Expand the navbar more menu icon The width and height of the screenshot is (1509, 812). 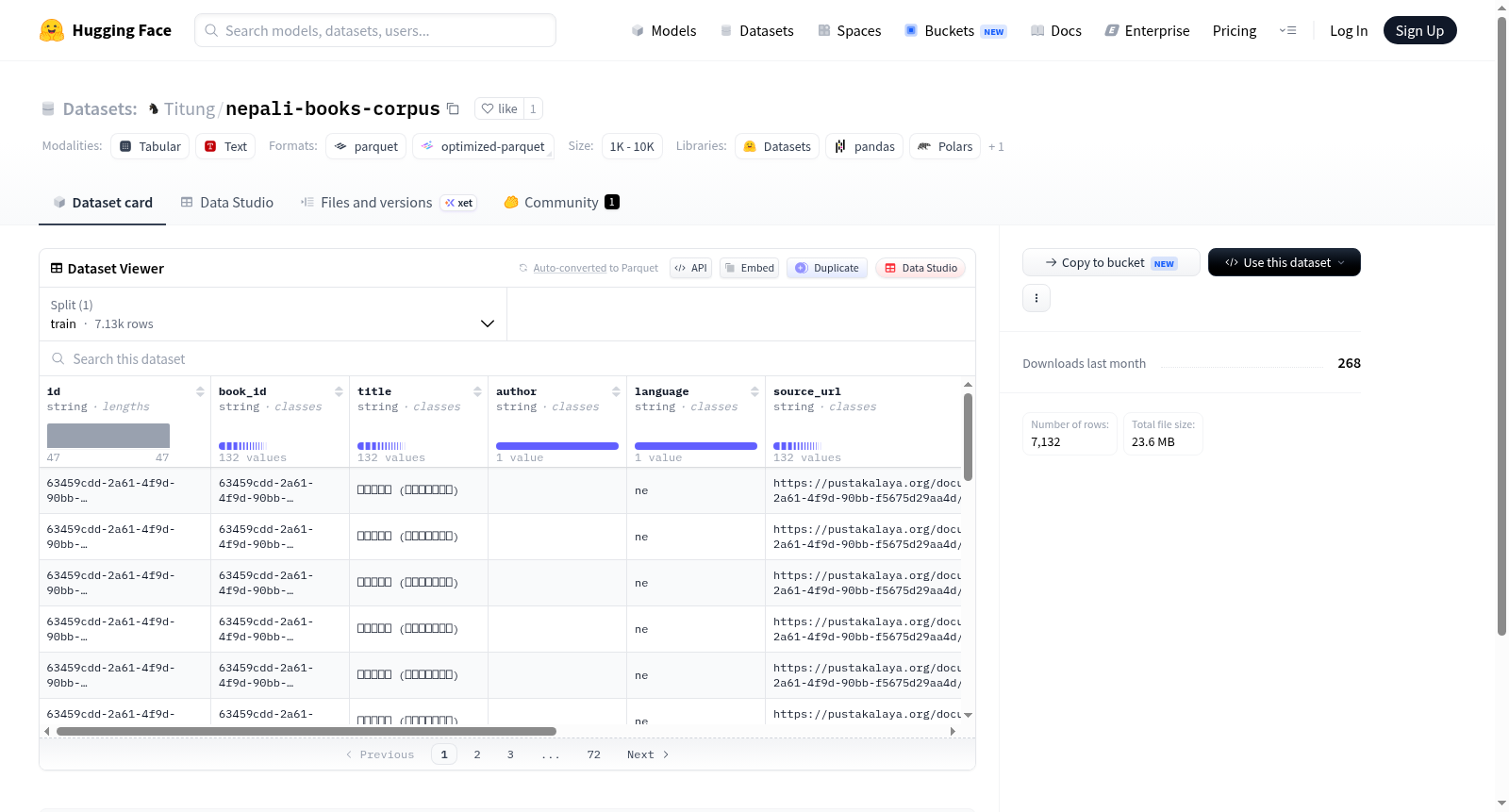(x=1287, y=30)
